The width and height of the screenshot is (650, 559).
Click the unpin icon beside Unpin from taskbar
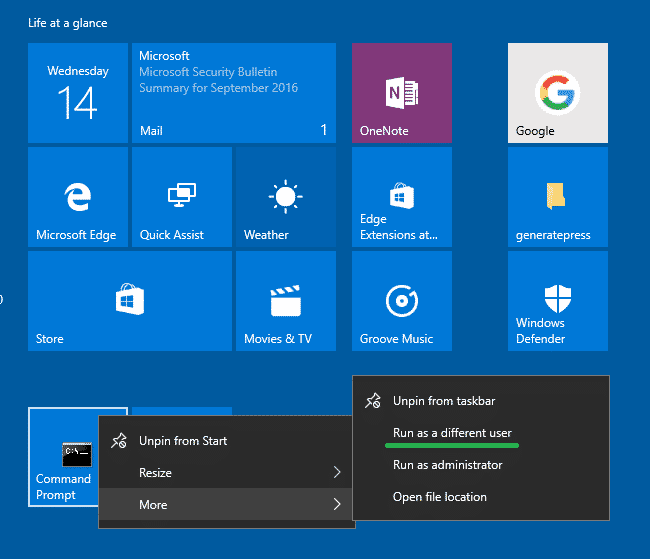click(373, 401)
